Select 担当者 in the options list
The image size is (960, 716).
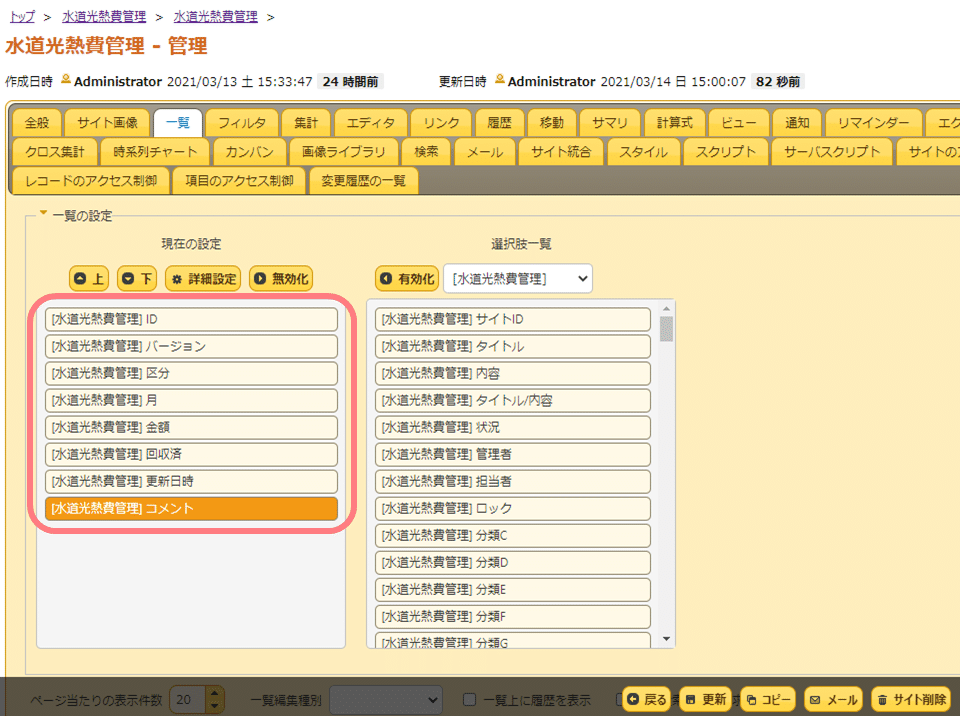pyautogui.click(x=512, y=481)
